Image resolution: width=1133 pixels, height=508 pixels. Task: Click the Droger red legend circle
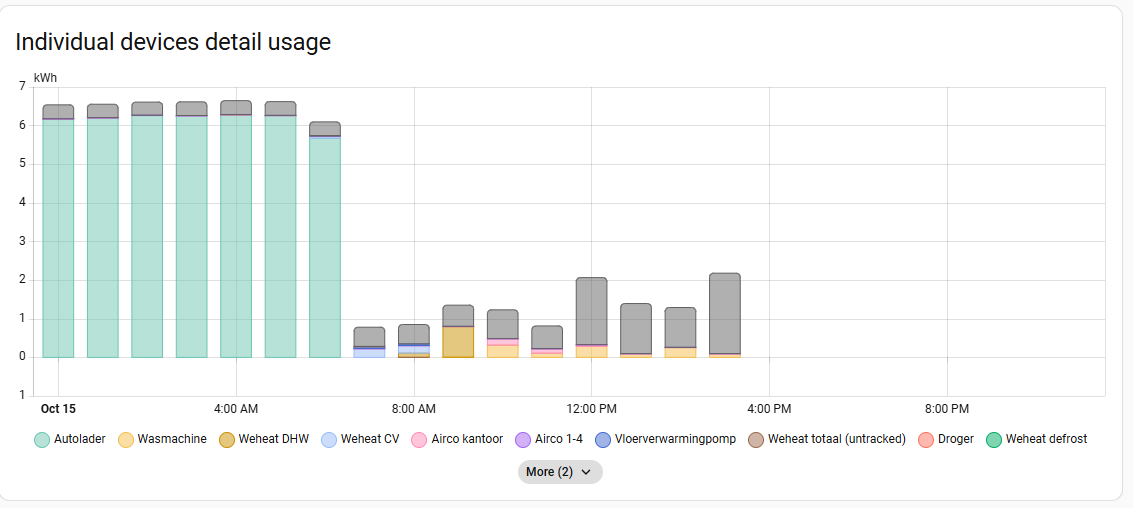[x=925, y=439]
